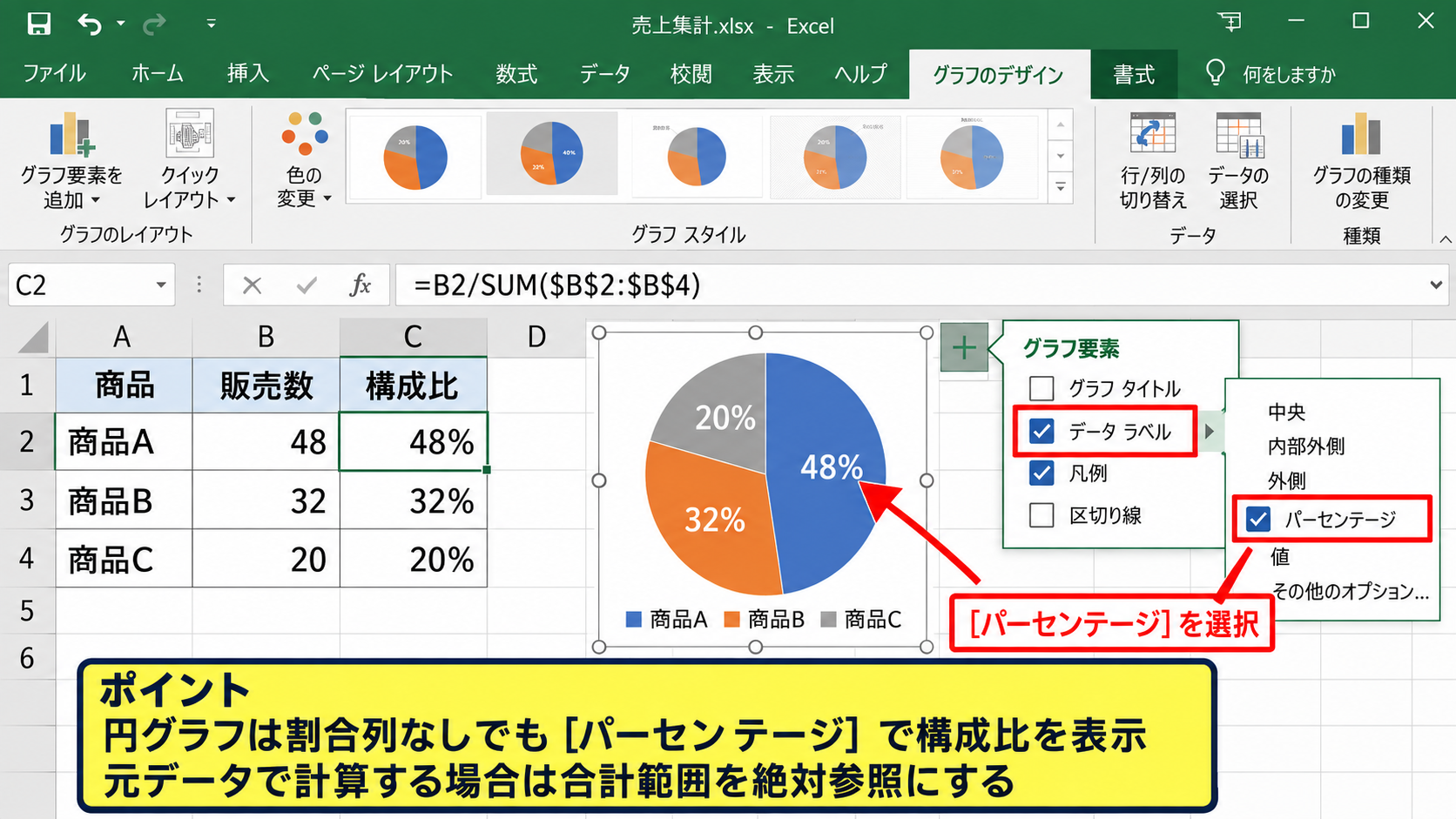Click the Save icon in title bar

[x=38, y=23]
